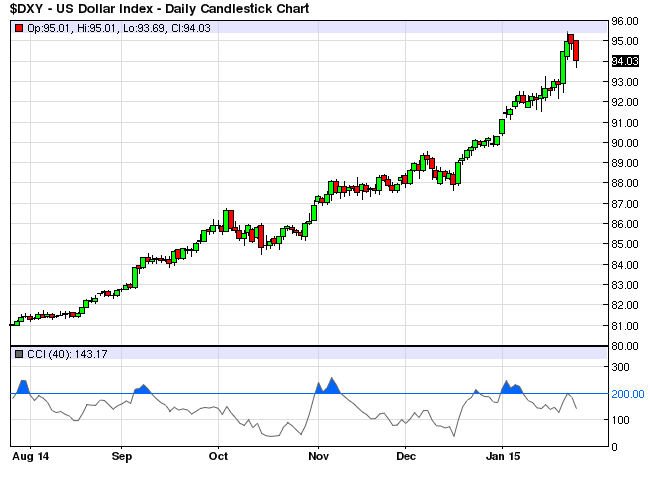Select the OHLC readout text 'Op:95.01, Hi:95.01'

pyautogui.click(x=72, y=28)
